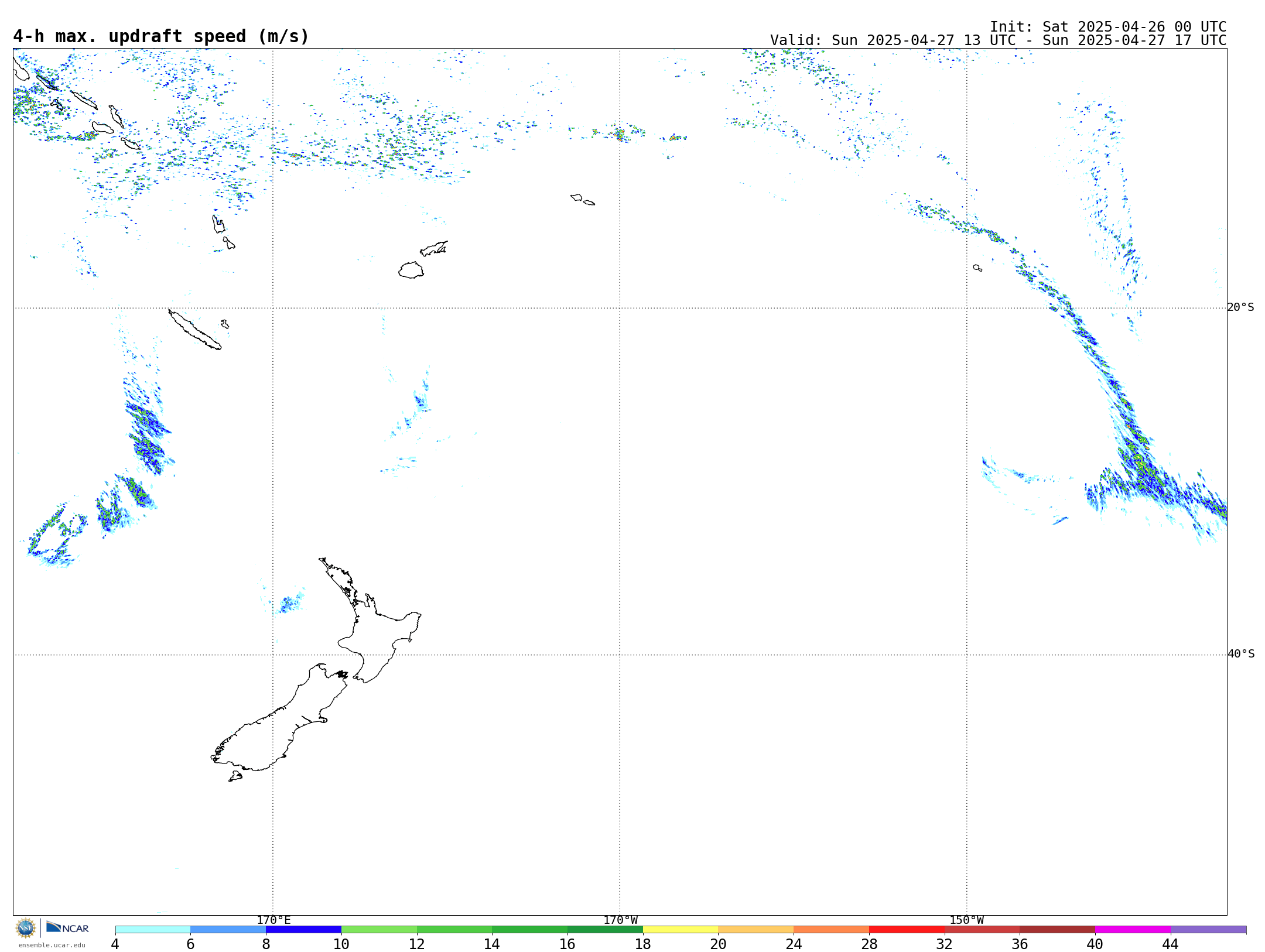This screenshot has height=952, width=1265.
Task: Click the colorbar tick label '12'
Action: (417, 944)
